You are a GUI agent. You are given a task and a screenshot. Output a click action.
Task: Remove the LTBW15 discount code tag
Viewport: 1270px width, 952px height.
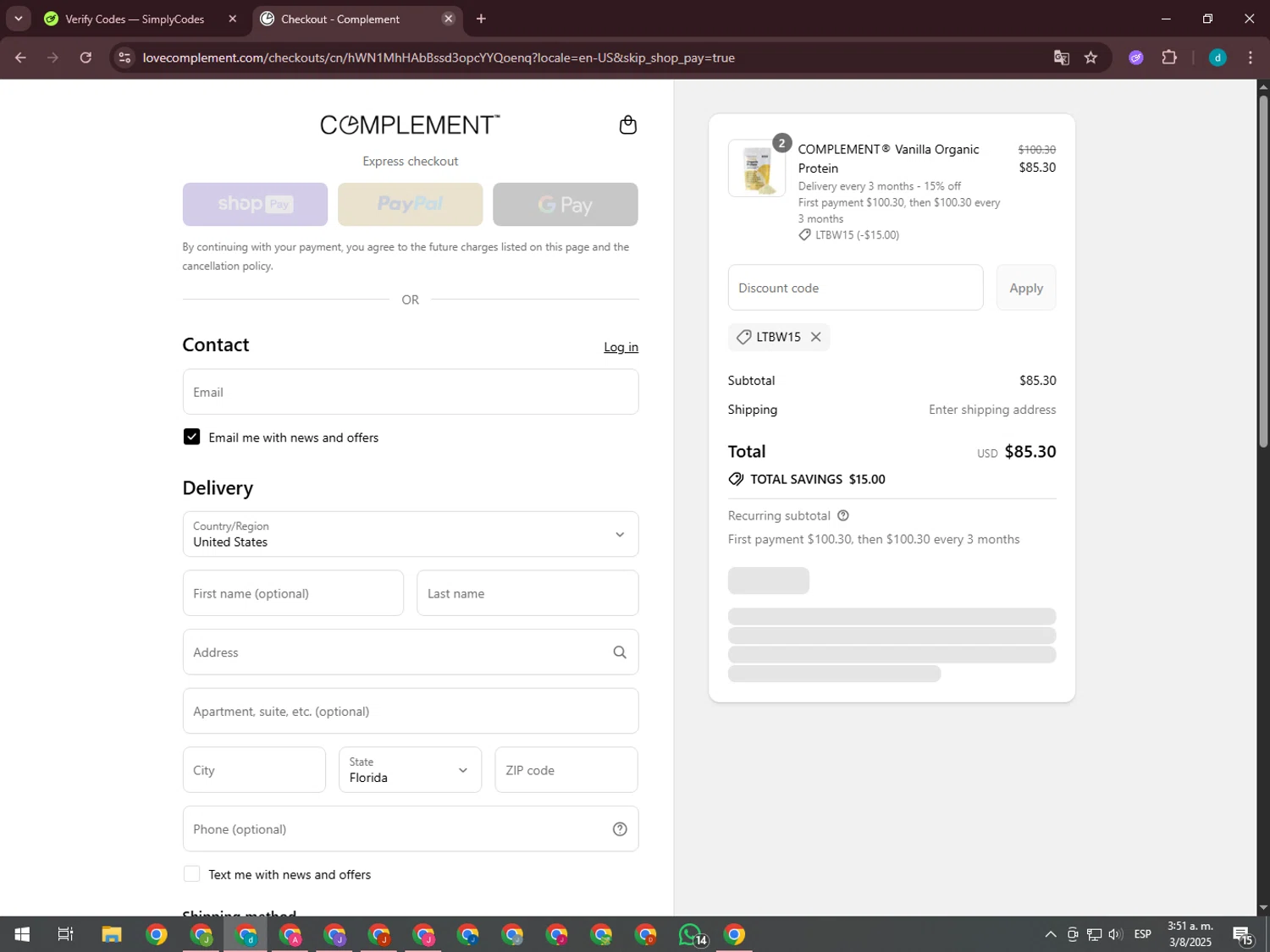tap(815, 337)
